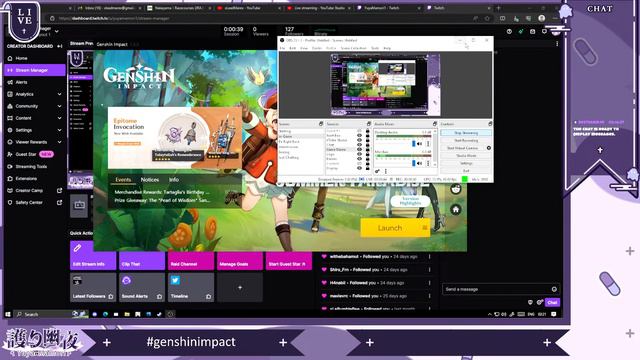Click the home icon in Genshin launcher
Image resolution: width=640 pixels, height=360 pixels.
(456, 209)
